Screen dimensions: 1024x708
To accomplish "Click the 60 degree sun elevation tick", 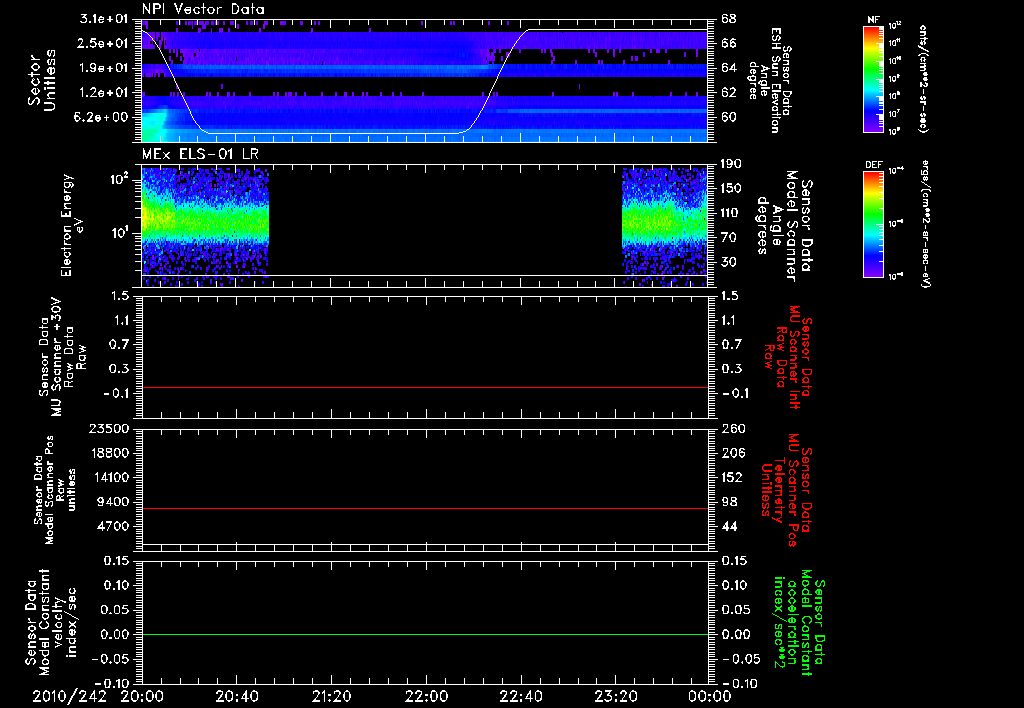I will pos(729,117).
